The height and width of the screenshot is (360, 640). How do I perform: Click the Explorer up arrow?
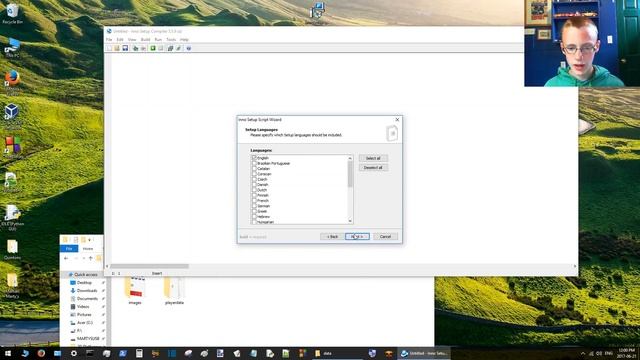[x=90, y=258]
